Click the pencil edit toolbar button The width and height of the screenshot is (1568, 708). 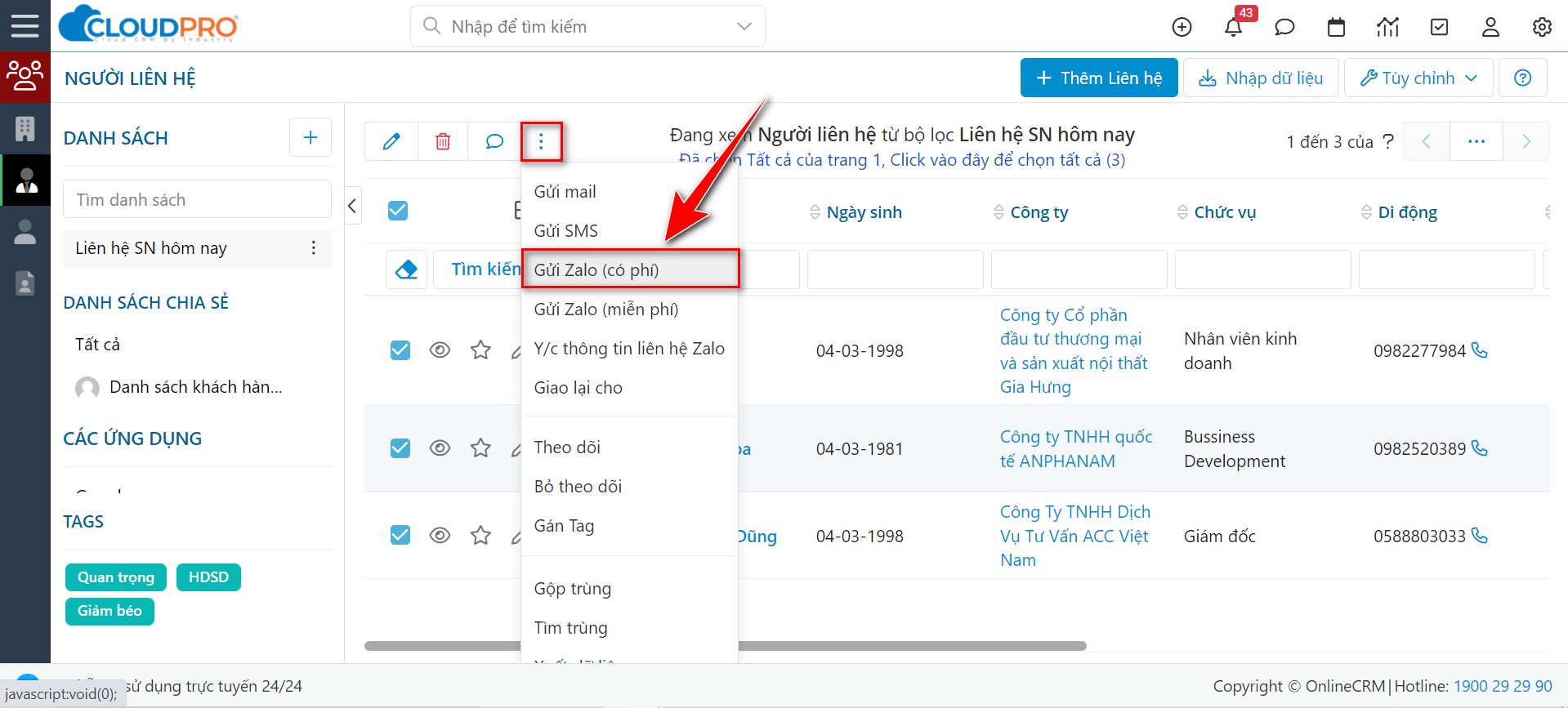[391, 141]
